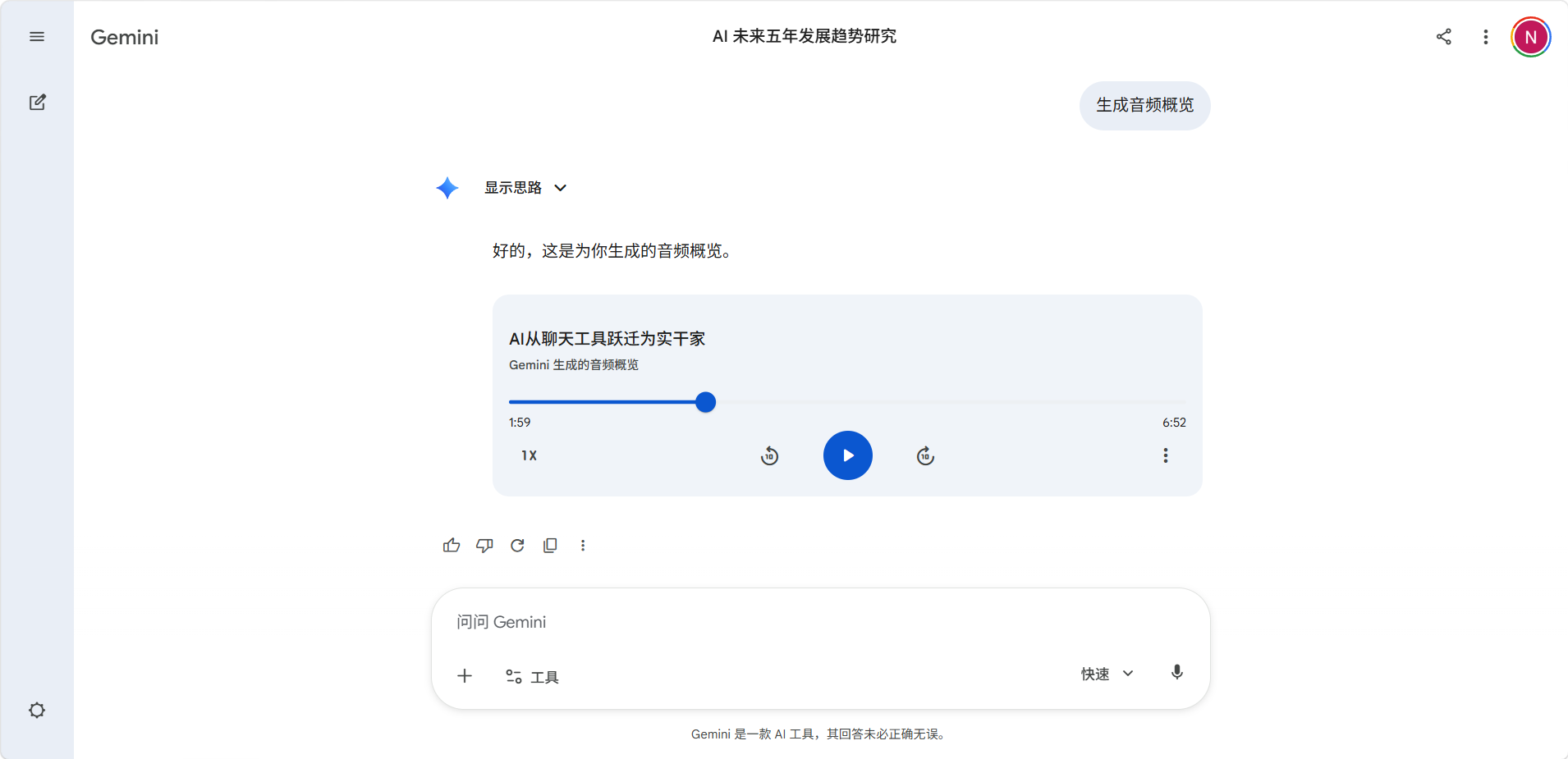Click the elapsed time 1:59
The height and width of the screenshot is (759, 1568).
520,423
